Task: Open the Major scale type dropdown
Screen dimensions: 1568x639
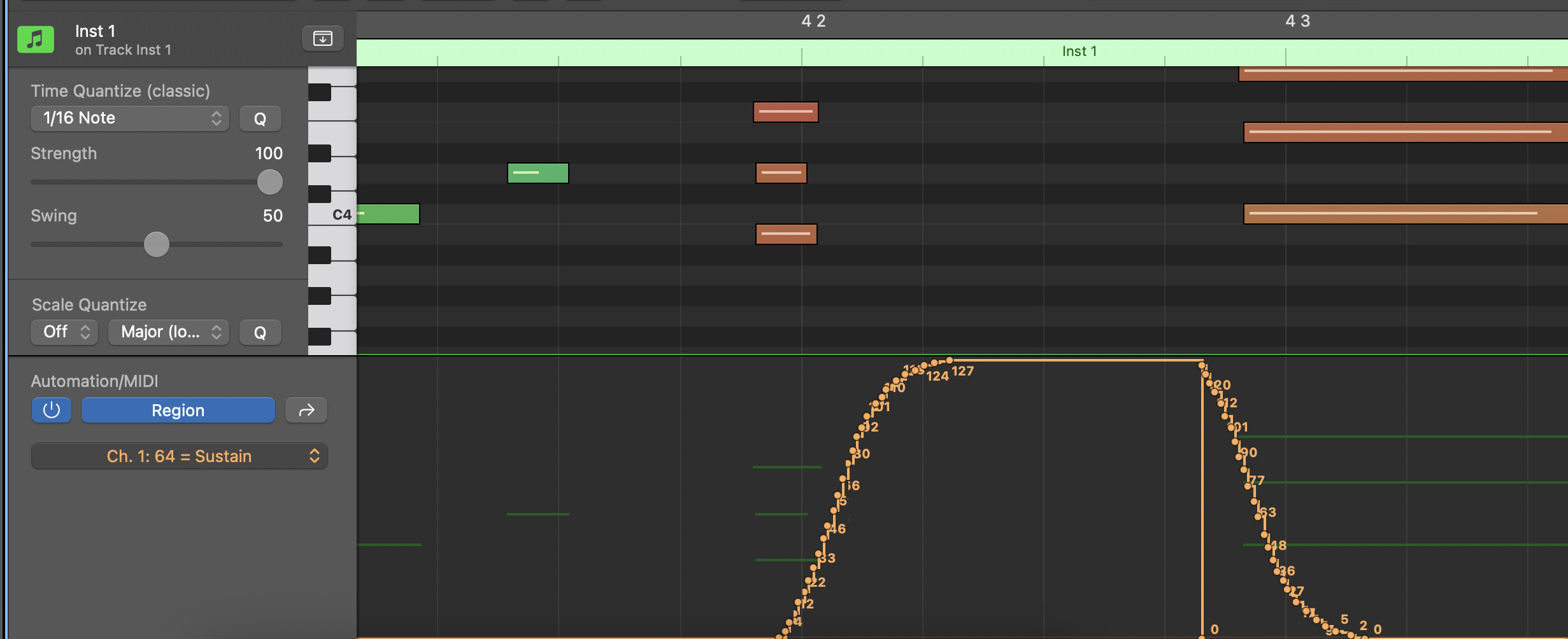Action: coord(169,332)
